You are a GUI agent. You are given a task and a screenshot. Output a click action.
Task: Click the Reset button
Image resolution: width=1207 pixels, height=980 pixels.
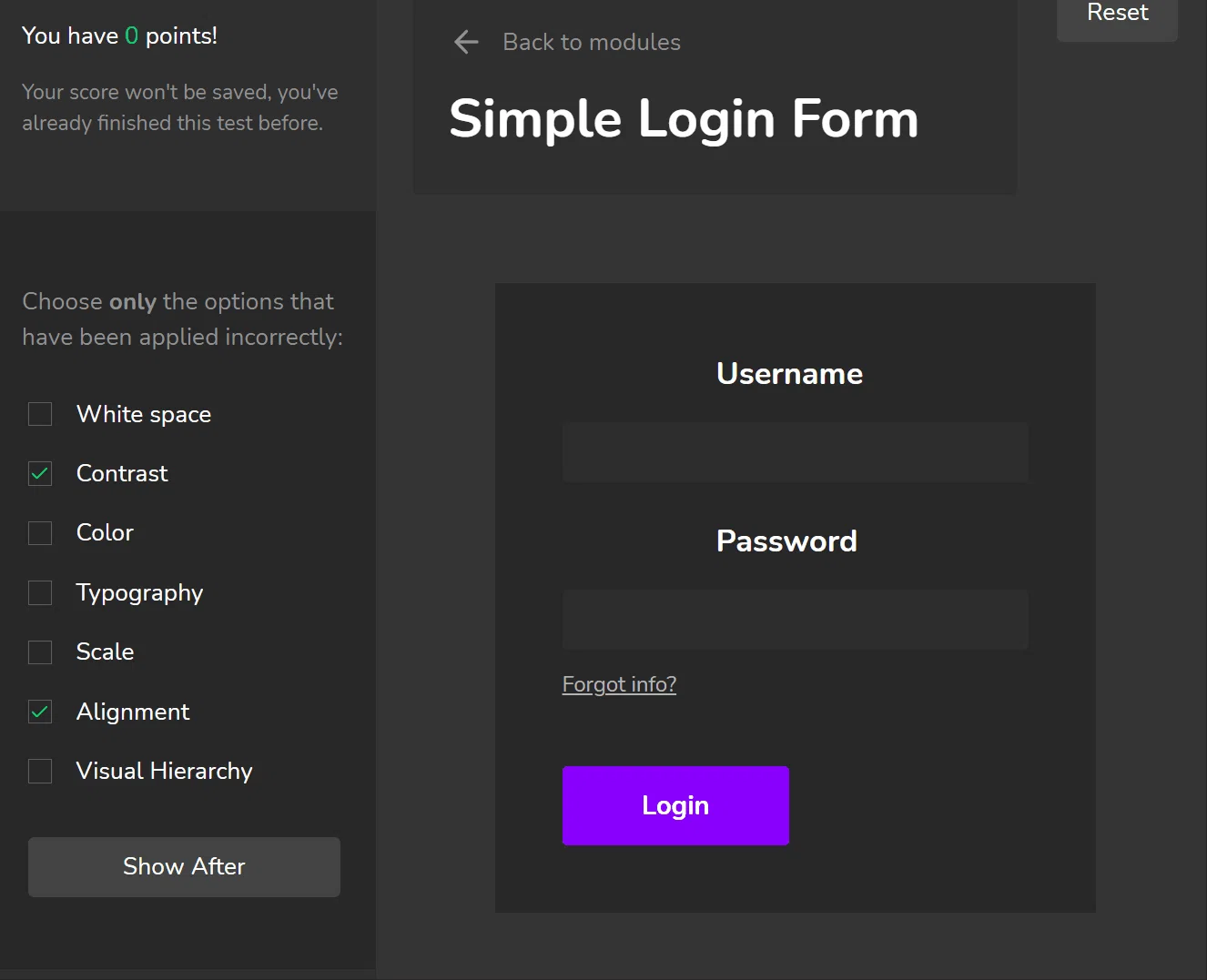[1117, 14]
